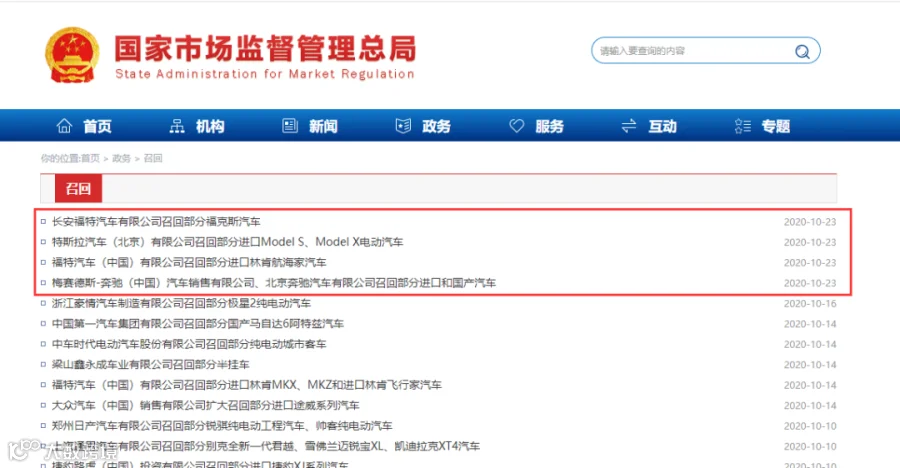Click date 2020-10-23 of 特斯拉 row
This screenshot has height=468, width=900.
(810, 242)
